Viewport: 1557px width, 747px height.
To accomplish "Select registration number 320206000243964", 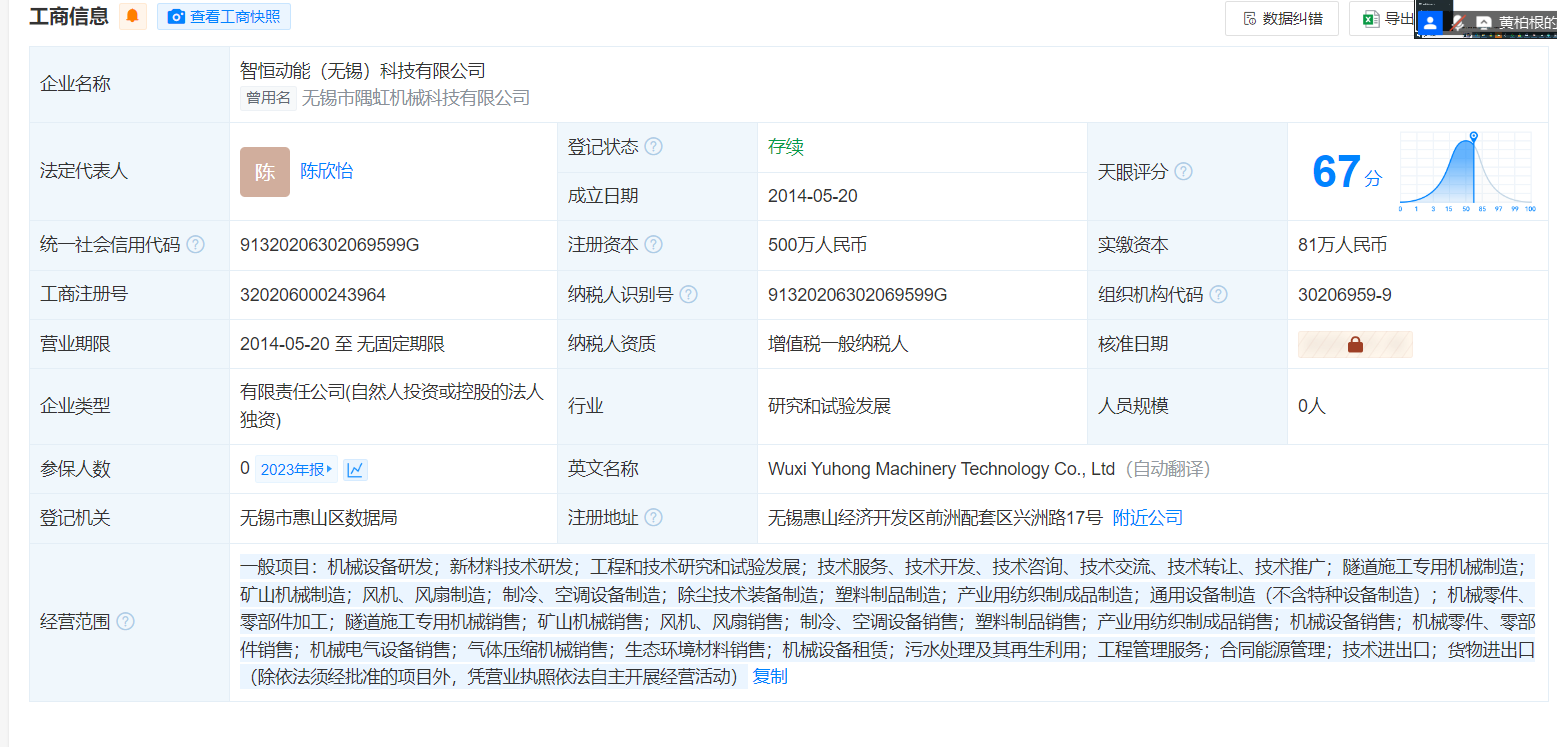I will coord(313,295).
